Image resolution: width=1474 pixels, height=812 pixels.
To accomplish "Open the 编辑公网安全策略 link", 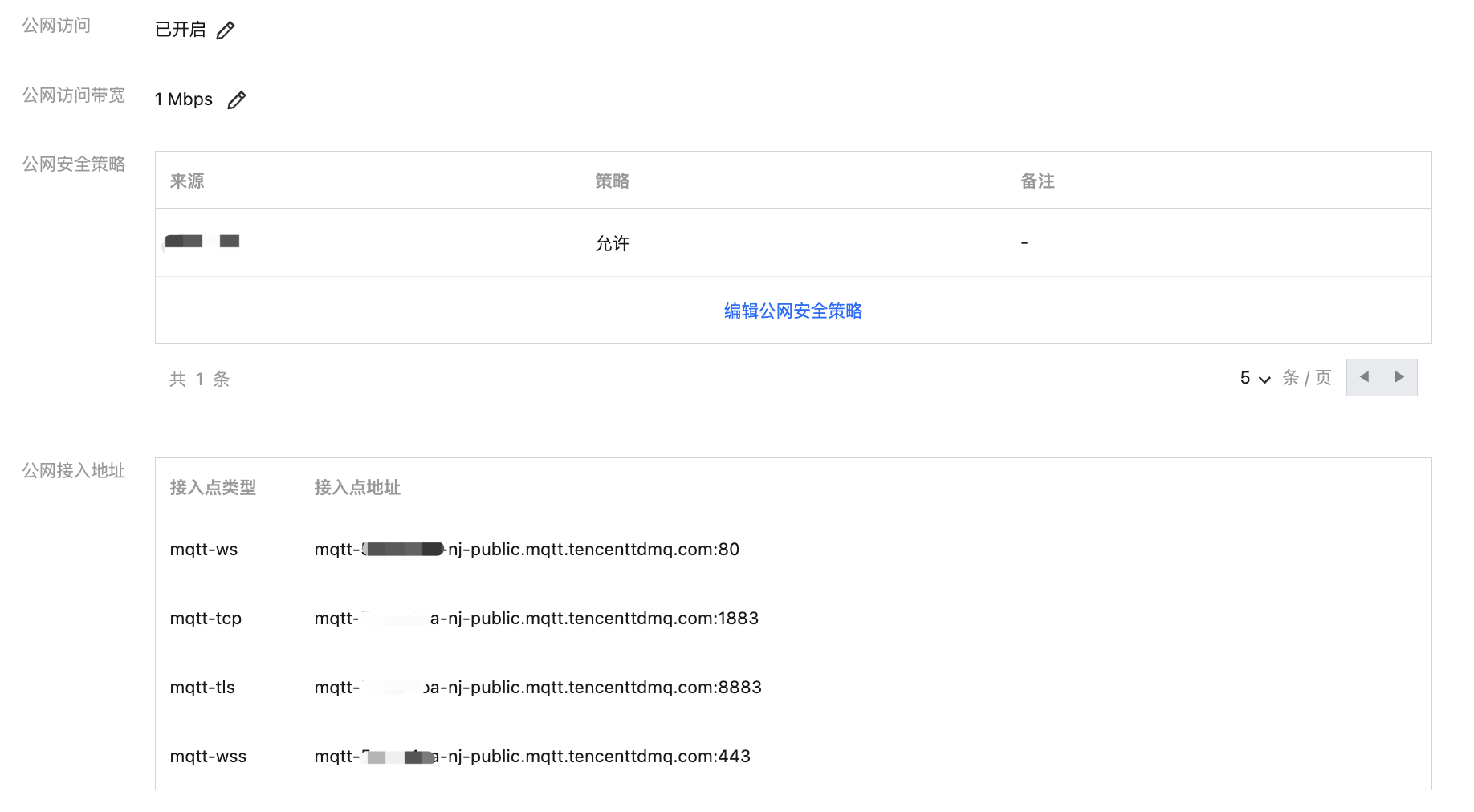I will point(792,311).
